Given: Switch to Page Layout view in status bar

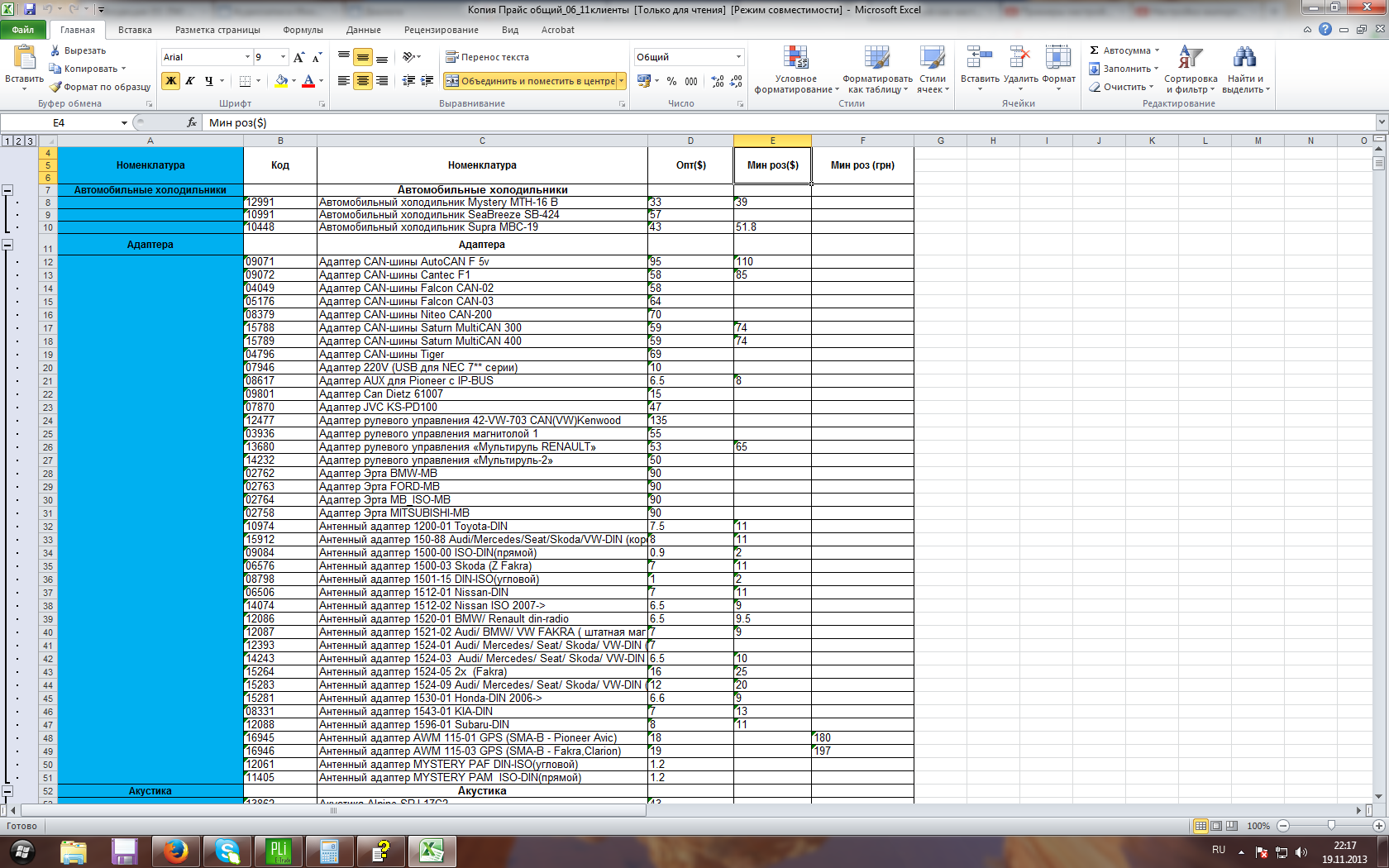Looking at the screenshot, I should 1216,826.
